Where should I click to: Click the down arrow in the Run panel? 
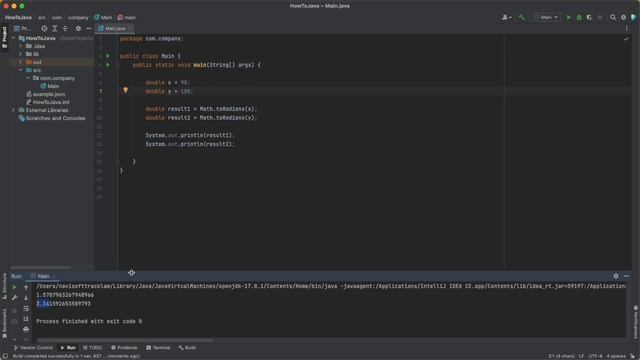click(x=26, y=298)
